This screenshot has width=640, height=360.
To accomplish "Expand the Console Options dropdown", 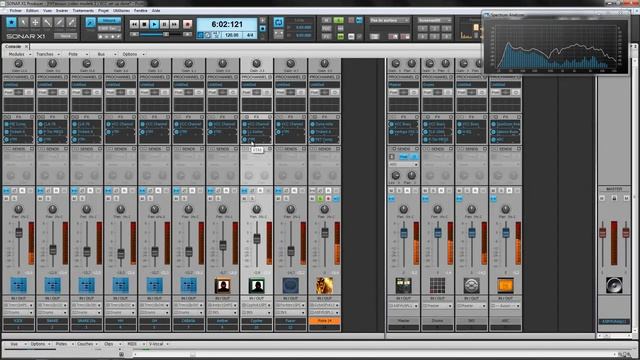I will pos(133,54).
